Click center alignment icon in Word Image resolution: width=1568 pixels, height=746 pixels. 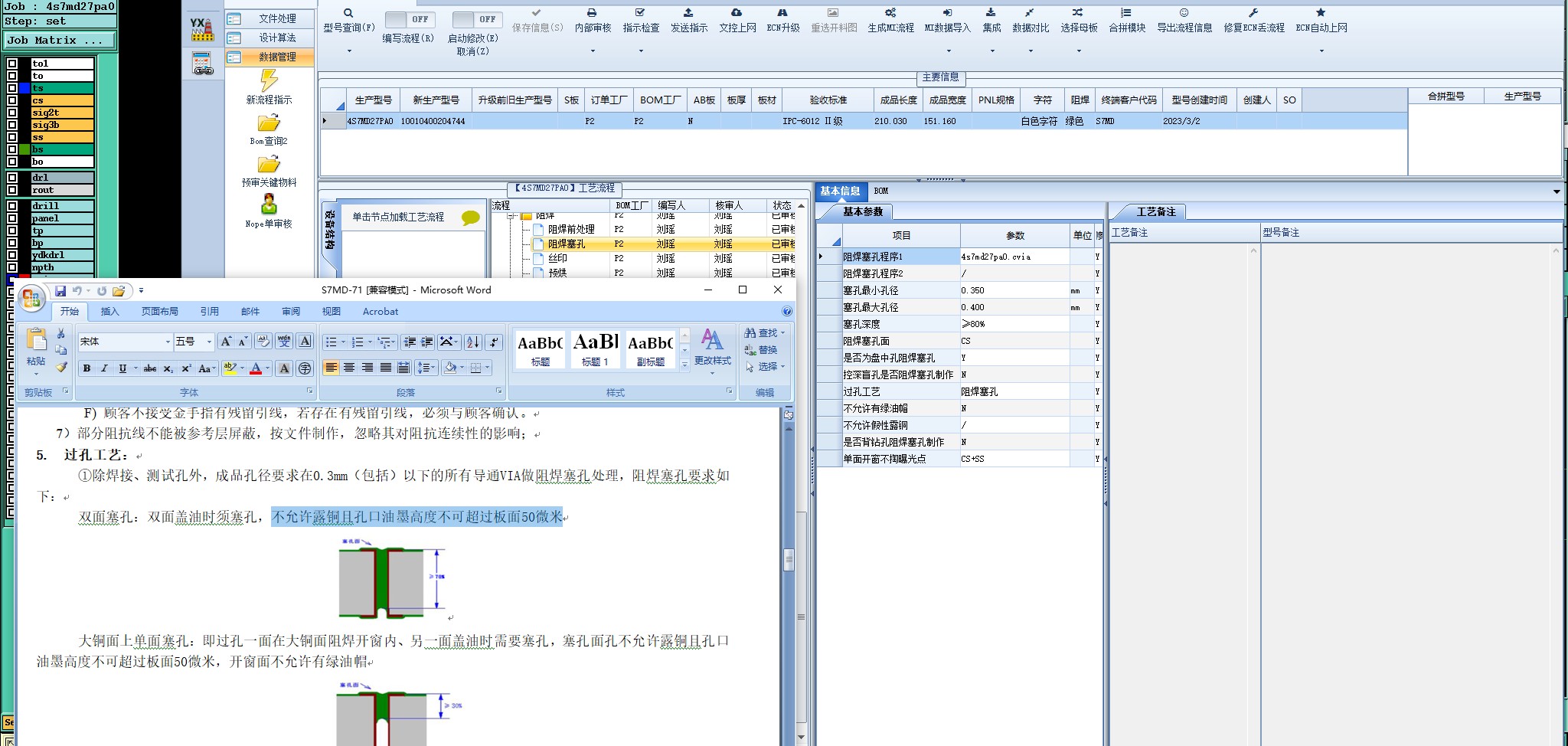tap(349, 368)
